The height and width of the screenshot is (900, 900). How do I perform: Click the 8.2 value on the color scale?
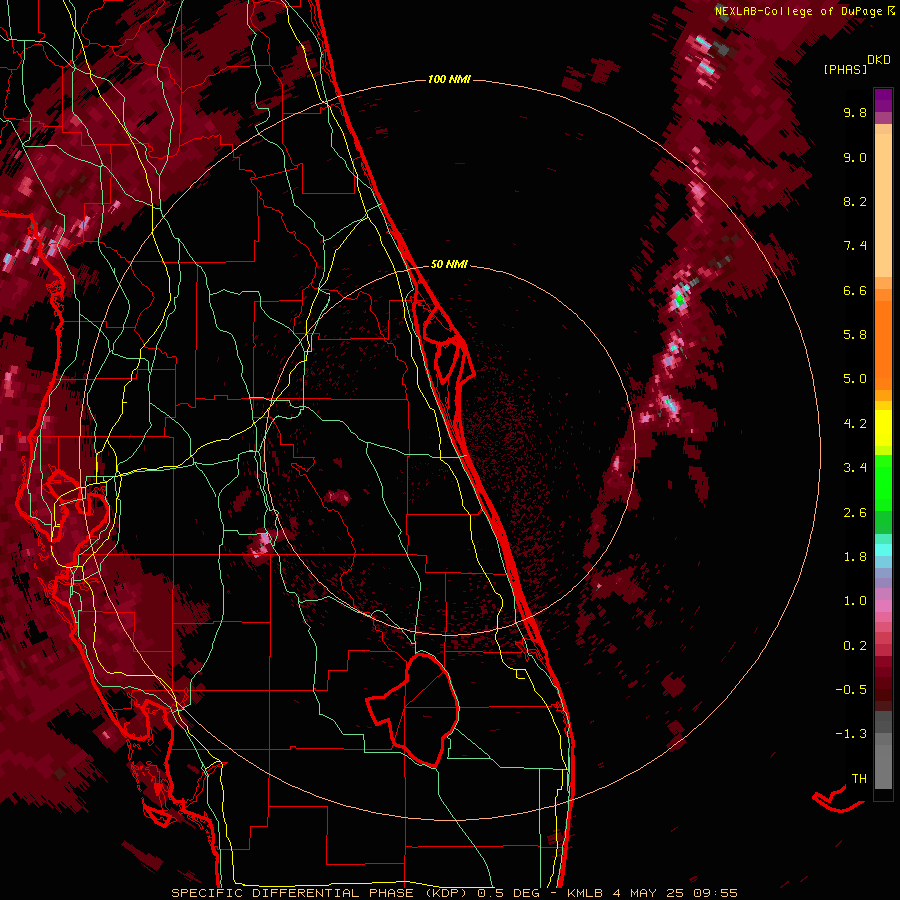(x=855, y=201)
